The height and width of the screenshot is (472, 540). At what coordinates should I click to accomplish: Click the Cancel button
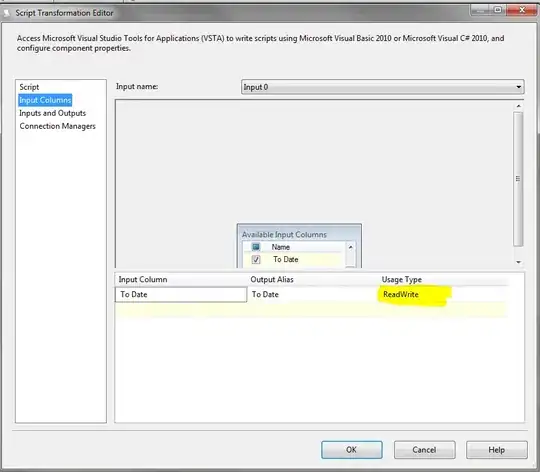[x=424, y=450]
